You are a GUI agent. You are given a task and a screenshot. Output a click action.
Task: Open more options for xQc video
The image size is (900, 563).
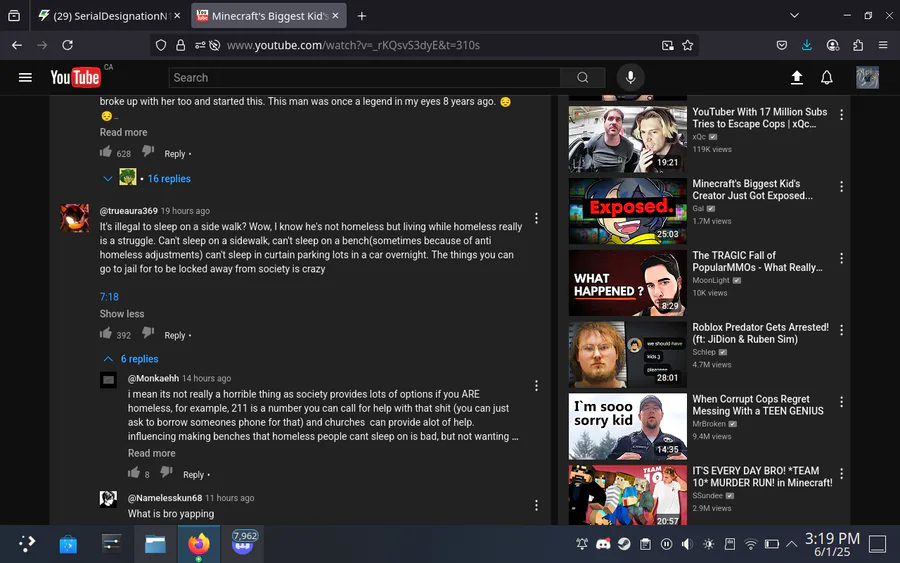(x=841, y=115)
